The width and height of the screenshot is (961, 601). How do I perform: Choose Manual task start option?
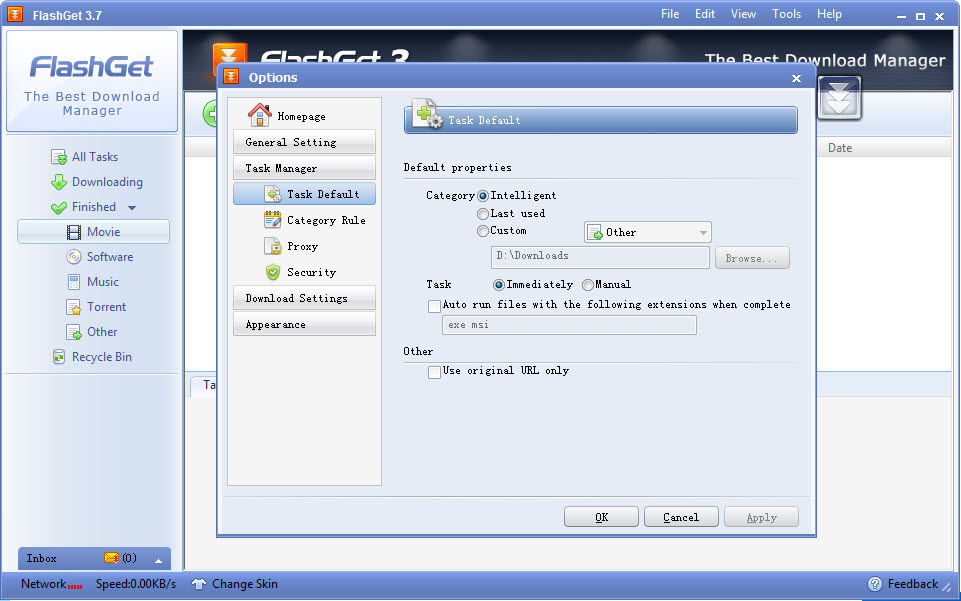tap(588, 285)
